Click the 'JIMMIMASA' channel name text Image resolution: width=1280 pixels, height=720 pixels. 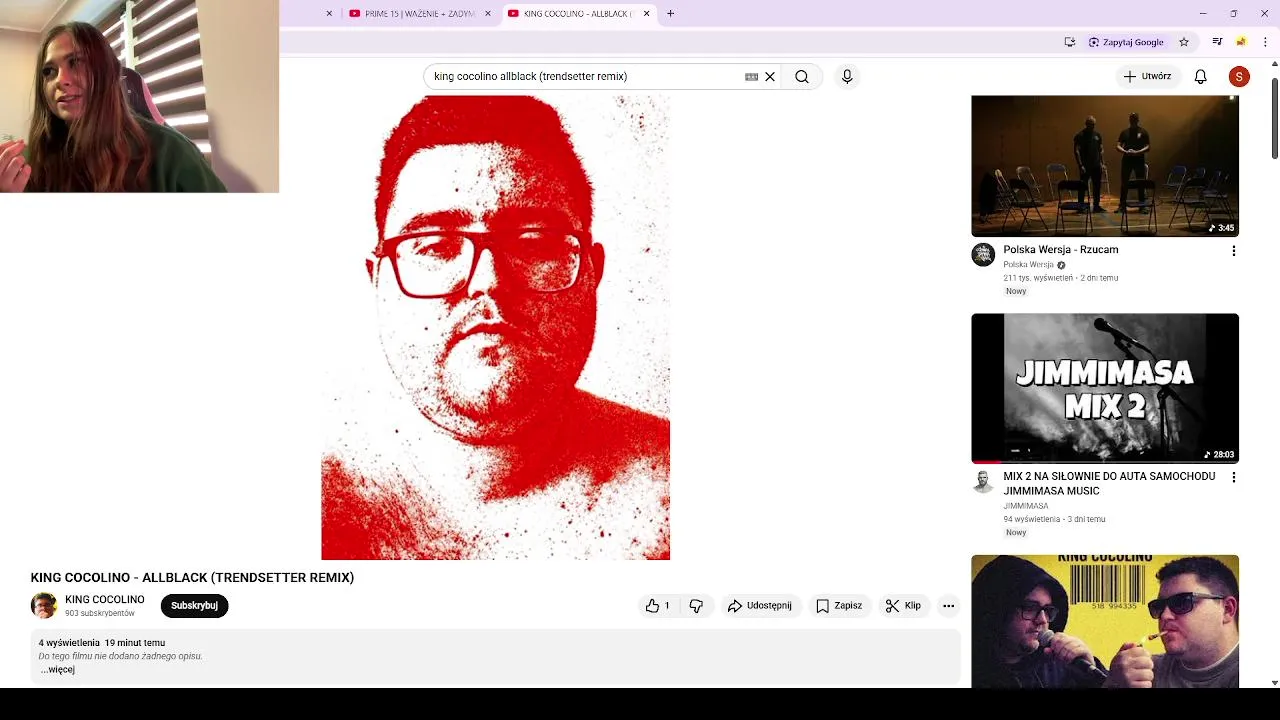[x=1026, y=506]
